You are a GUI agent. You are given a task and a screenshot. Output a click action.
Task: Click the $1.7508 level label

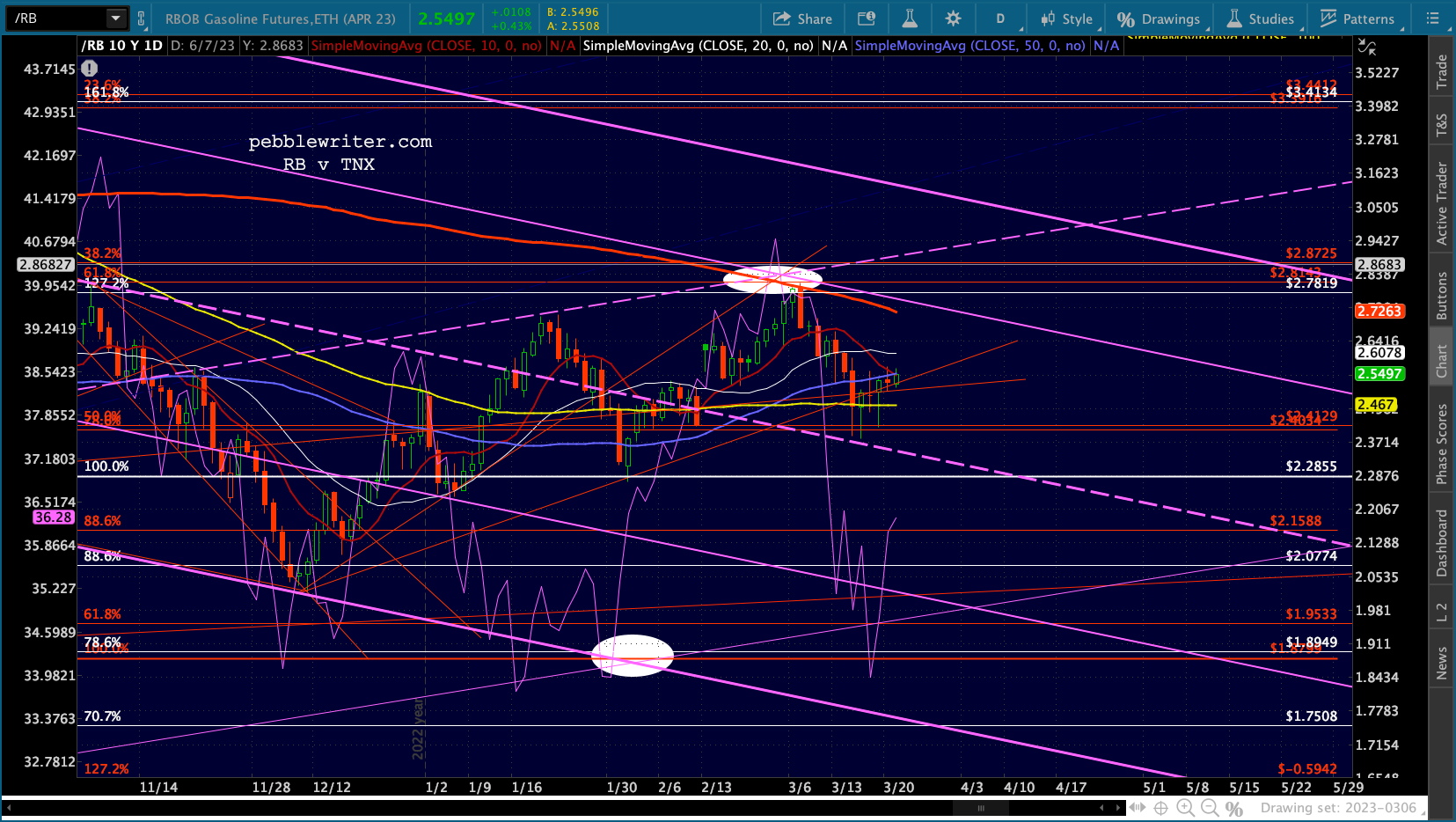(x=1311, y=716)
